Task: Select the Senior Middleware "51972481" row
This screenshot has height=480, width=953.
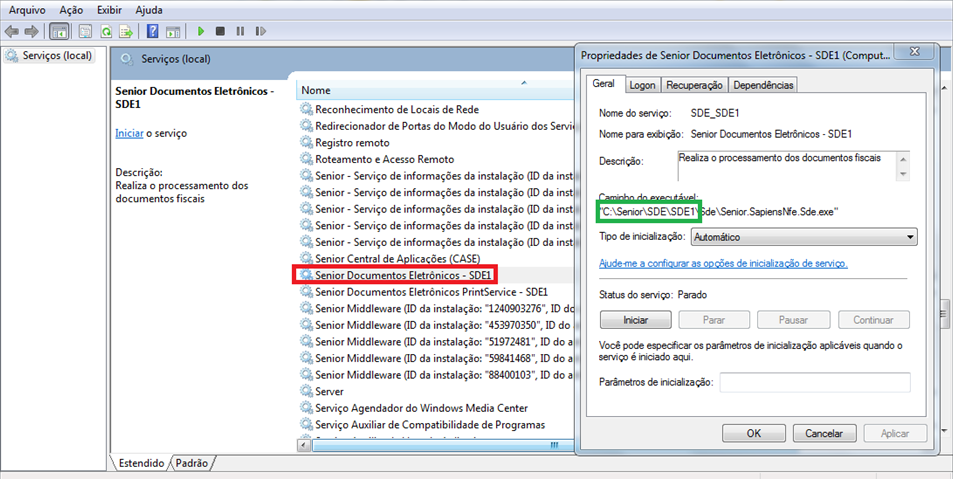Action: pos(435,341)
